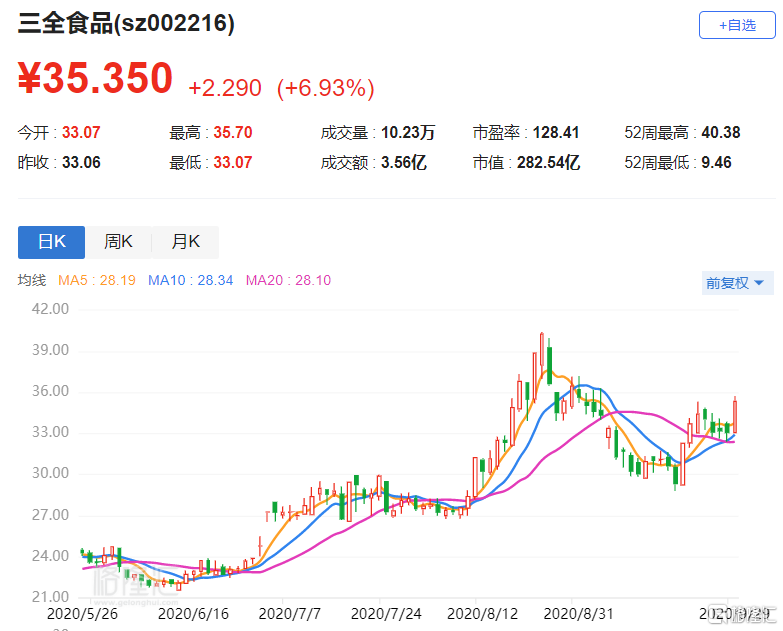Click the 2020/8/12 date axis label
This screenshot has height=631, width=783.
click(482, 614)
